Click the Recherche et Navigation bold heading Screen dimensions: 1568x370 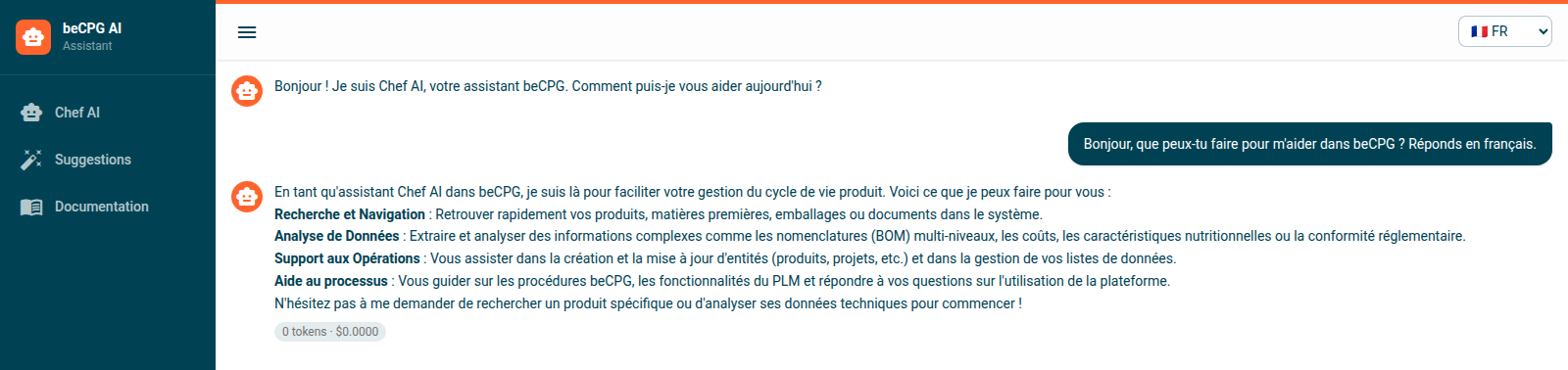(x=350, y=214)
